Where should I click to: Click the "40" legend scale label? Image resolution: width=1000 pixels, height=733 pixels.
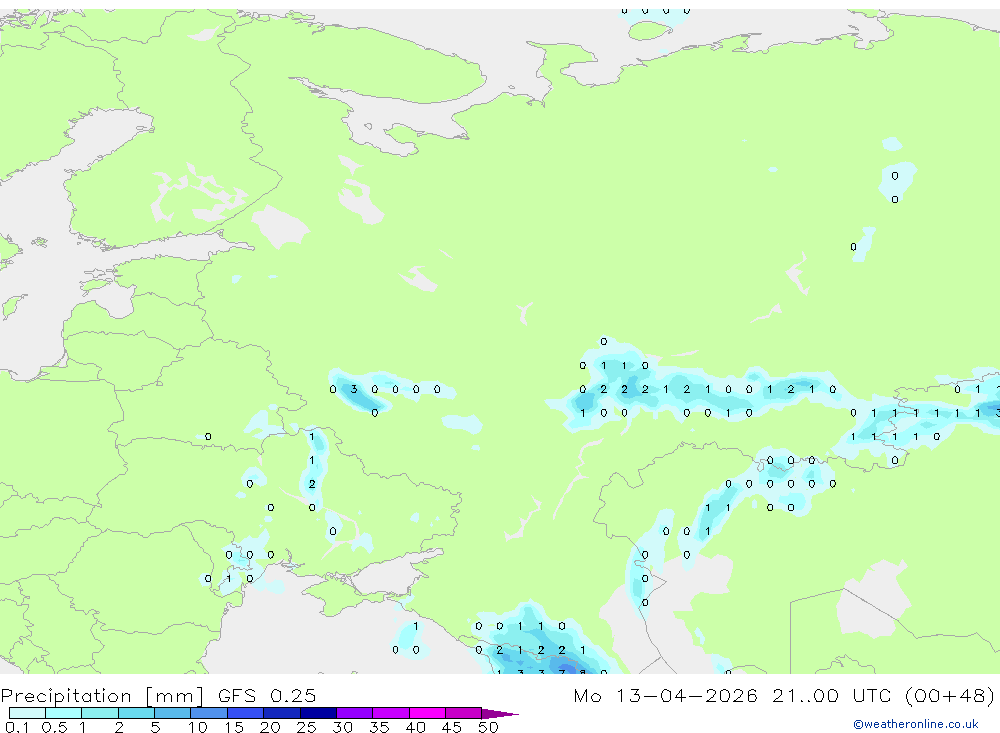416,727
